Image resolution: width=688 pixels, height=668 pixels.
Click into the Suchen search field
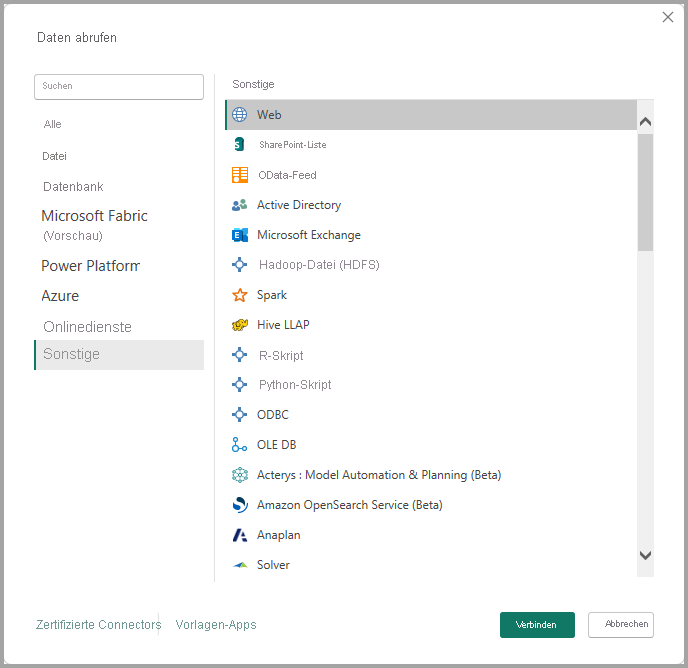tap(119, 86)
